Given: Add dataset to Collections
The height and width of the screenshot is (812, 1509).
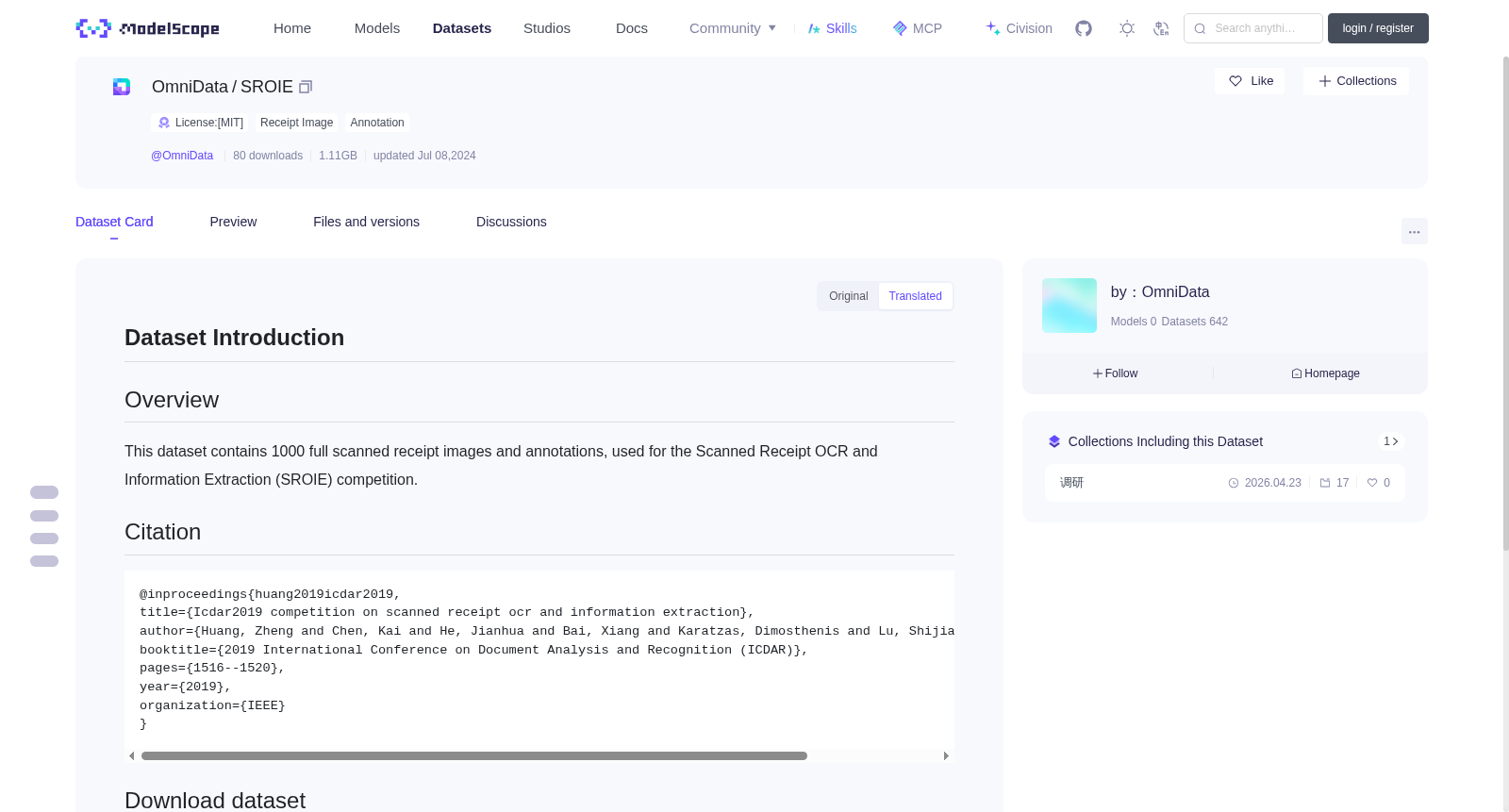Looking at the screenshot, I should pos(1356,81).
